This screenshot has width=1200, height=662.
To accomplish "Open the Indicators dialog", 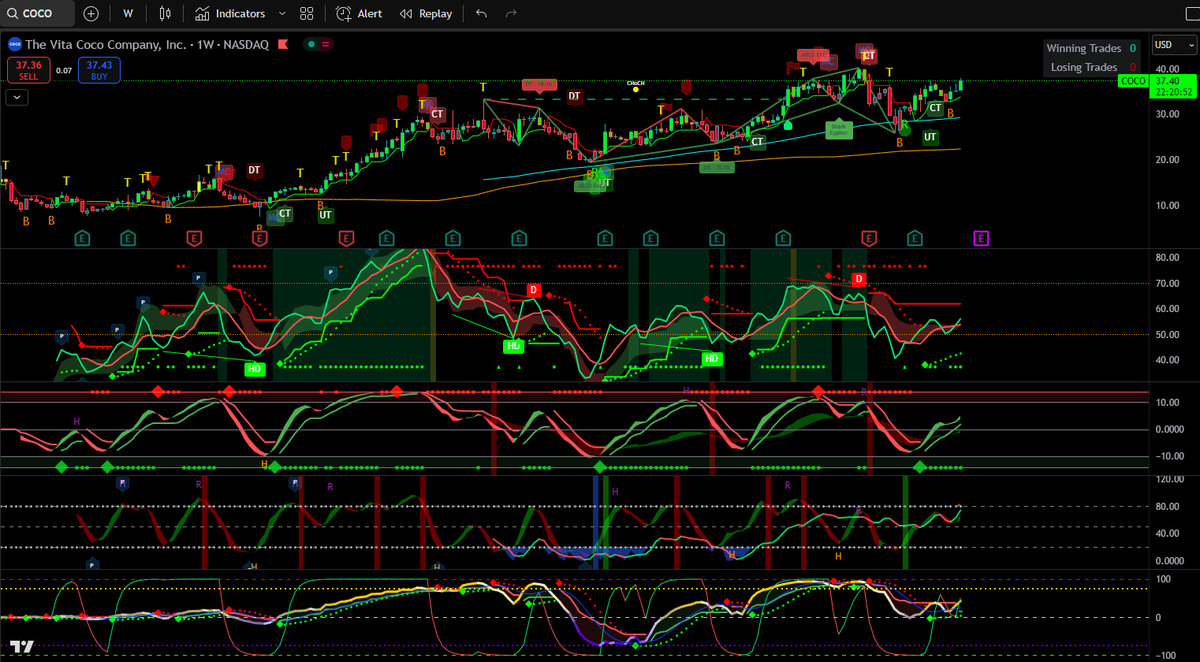I will tap(230, 14).
